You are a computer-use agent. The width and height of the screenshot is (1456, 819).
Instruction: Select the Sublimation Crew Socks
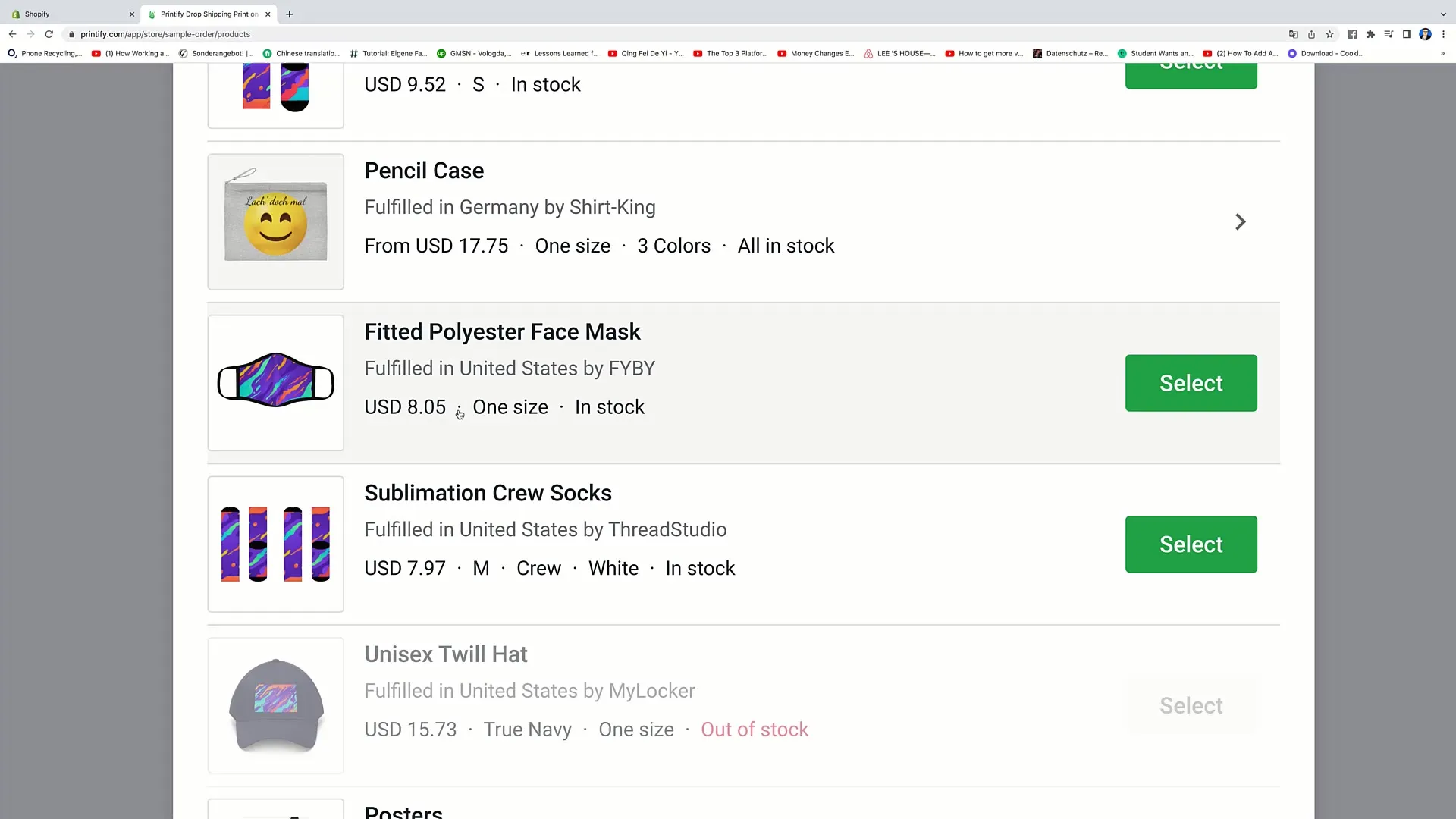(x=1191, y=544)
